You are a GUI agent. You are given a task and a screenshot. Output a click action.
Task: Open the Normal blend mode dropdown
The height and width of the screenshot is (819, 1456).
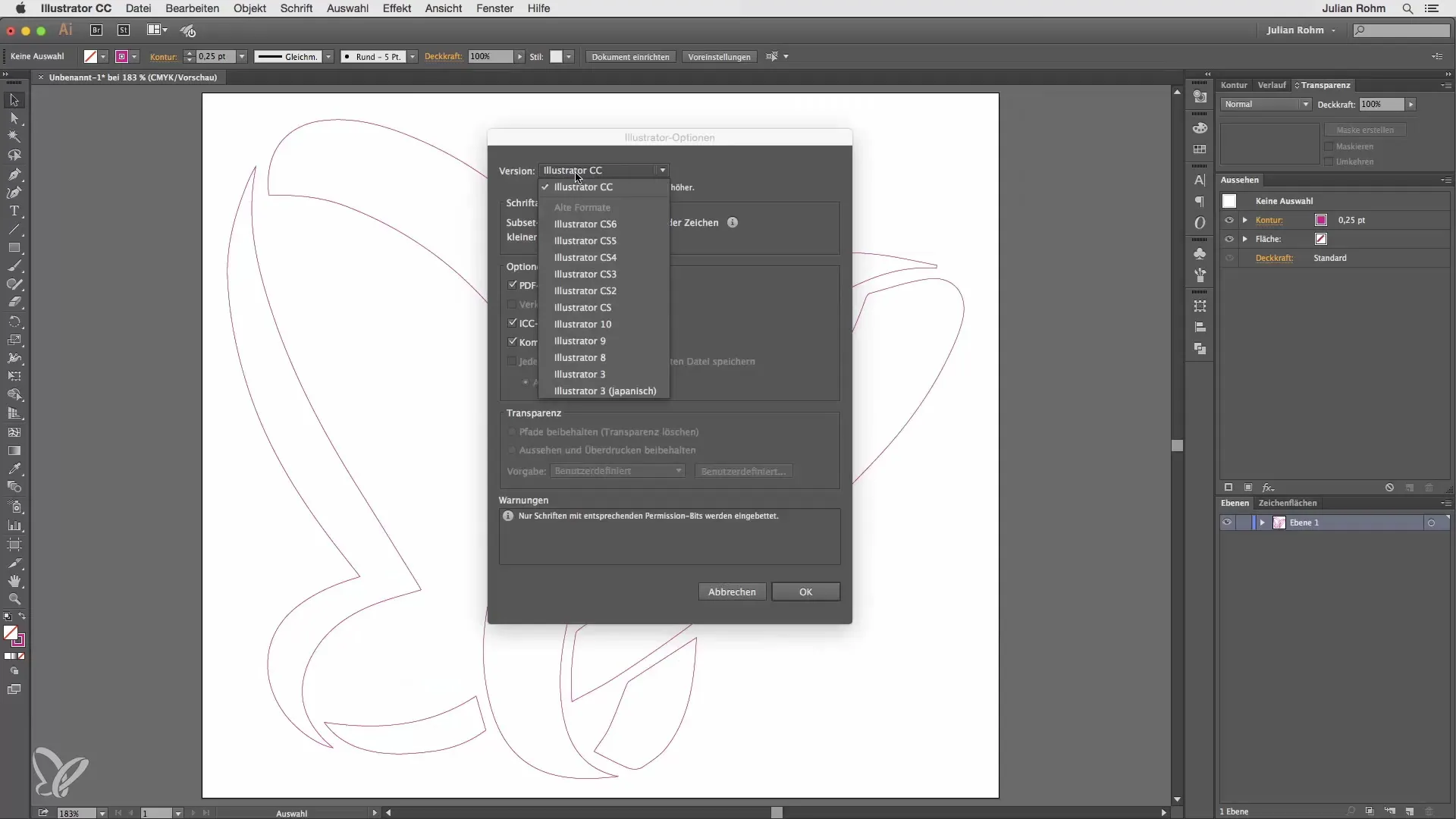(1266, 105)
